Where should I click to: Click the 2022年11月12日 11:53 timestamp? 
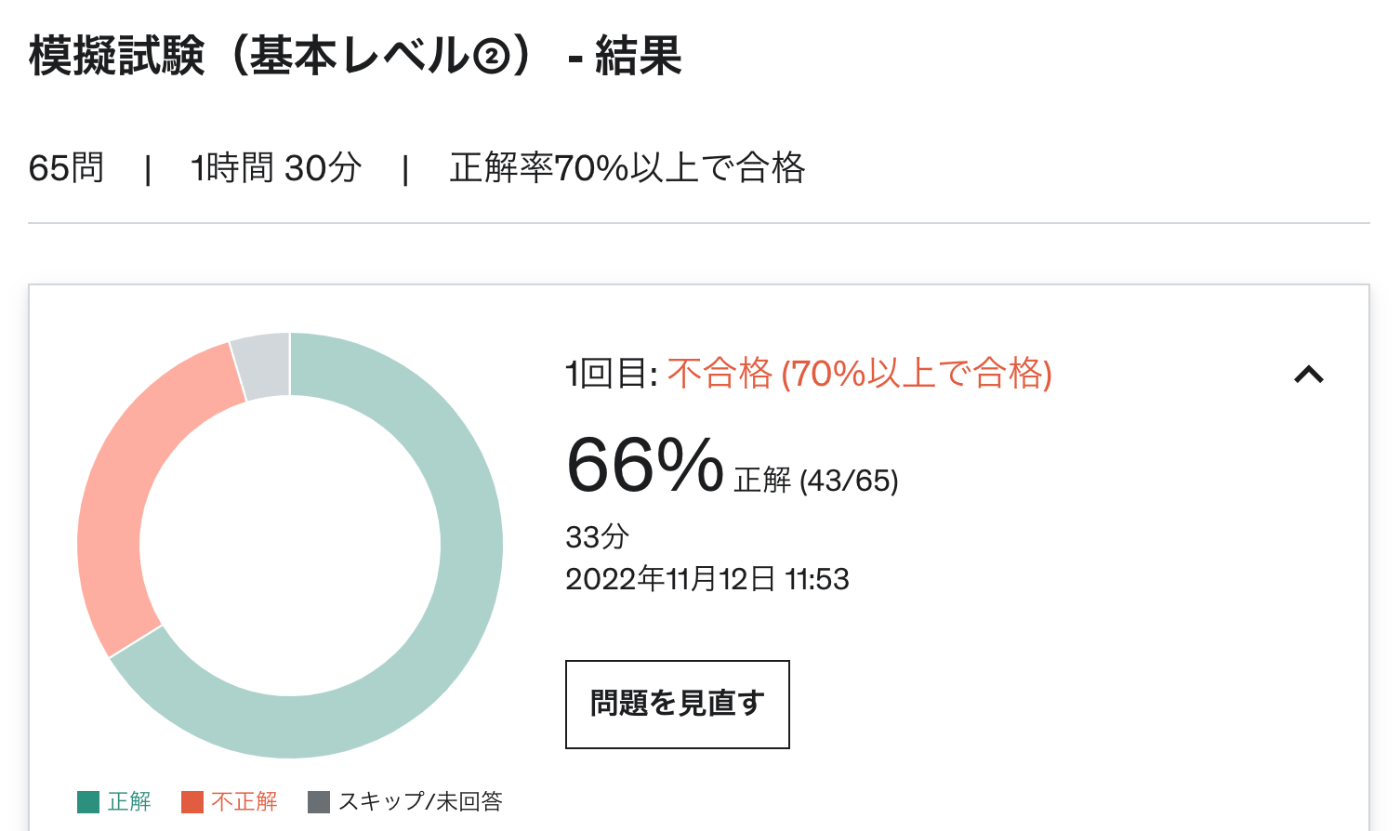707,579
